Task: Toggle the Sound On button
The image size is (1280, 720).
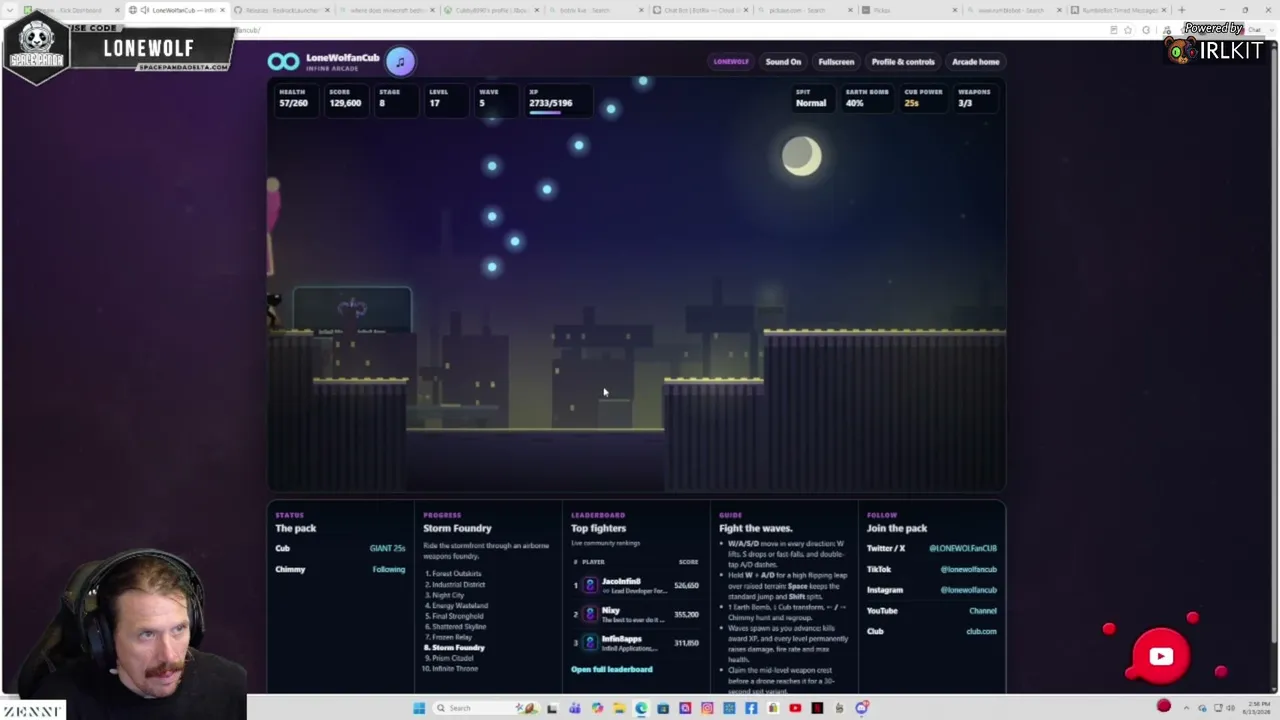Action: coord(783,62)
